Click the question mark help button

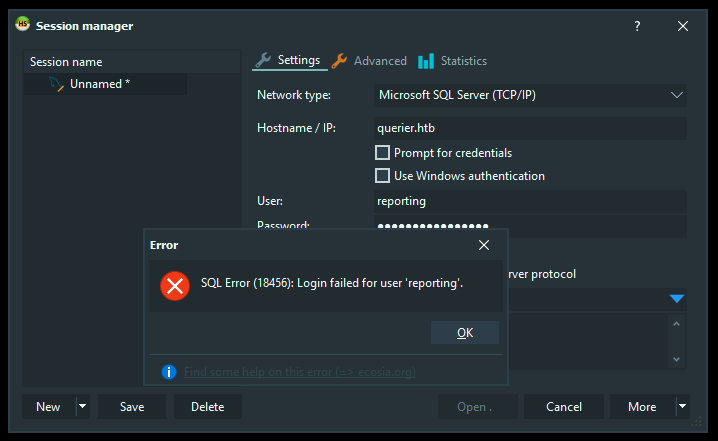tap(637, 26)
